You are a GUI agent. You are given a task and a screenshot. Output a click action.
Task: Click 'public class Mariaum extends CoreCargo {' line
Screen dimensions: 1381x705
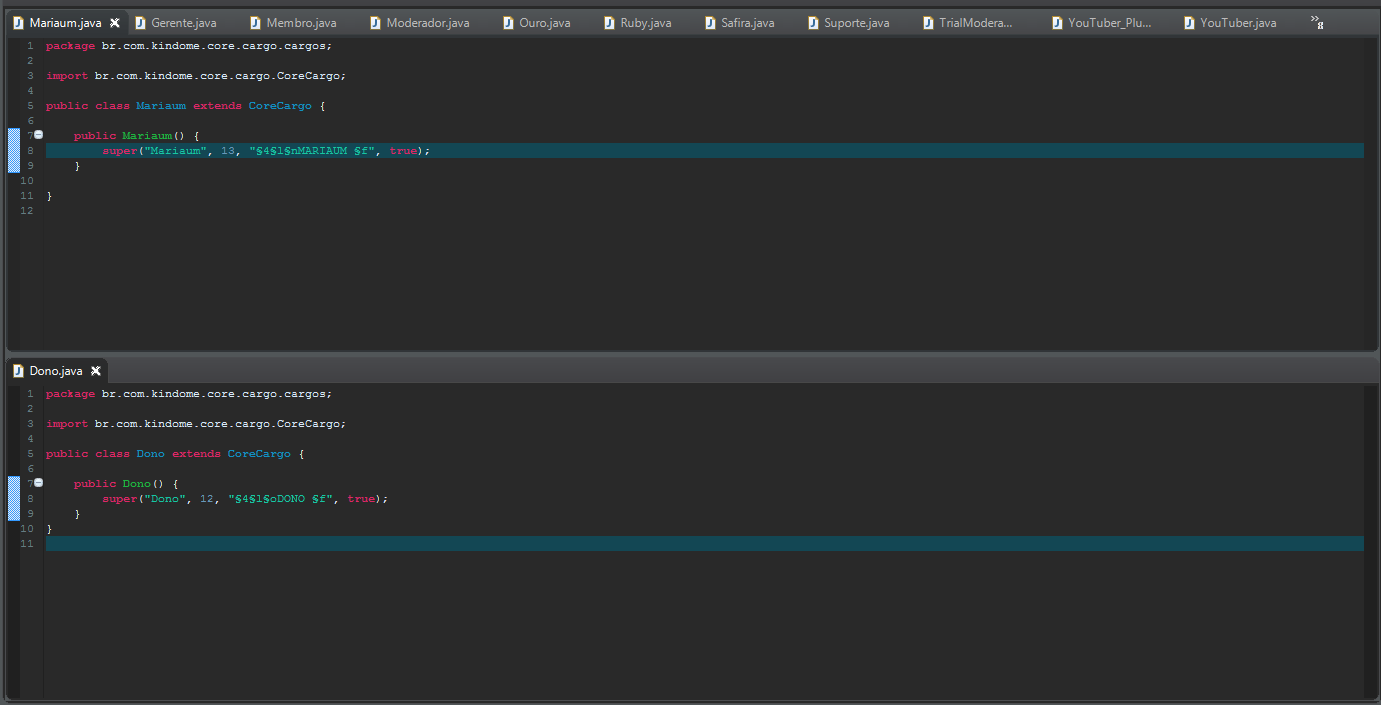(x=186, y=105)
